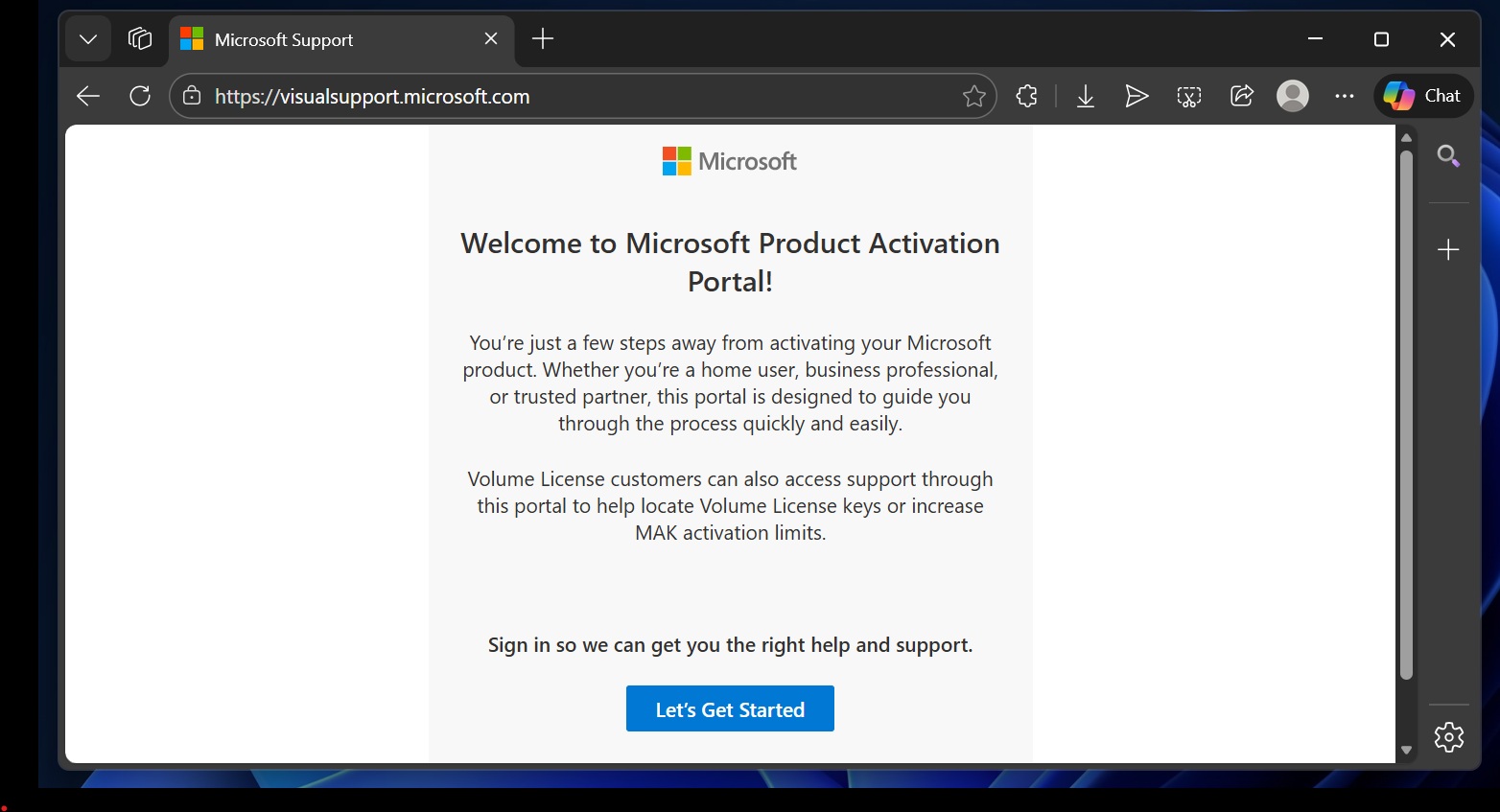Launch a web capture with the screenshot icon
This screenshot has height=812, width=1500.
[x=1189, y=96]
